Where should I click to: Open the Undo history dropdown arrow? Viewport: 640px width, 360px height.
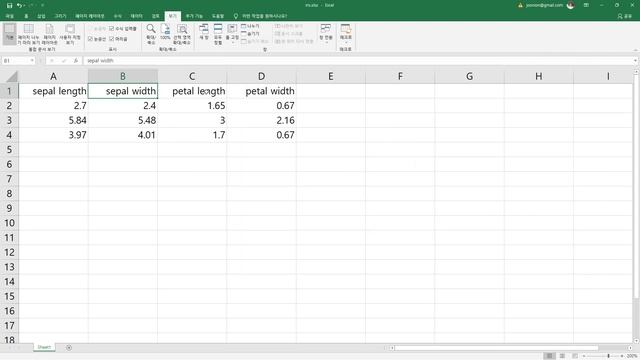[x=24, y=5]
